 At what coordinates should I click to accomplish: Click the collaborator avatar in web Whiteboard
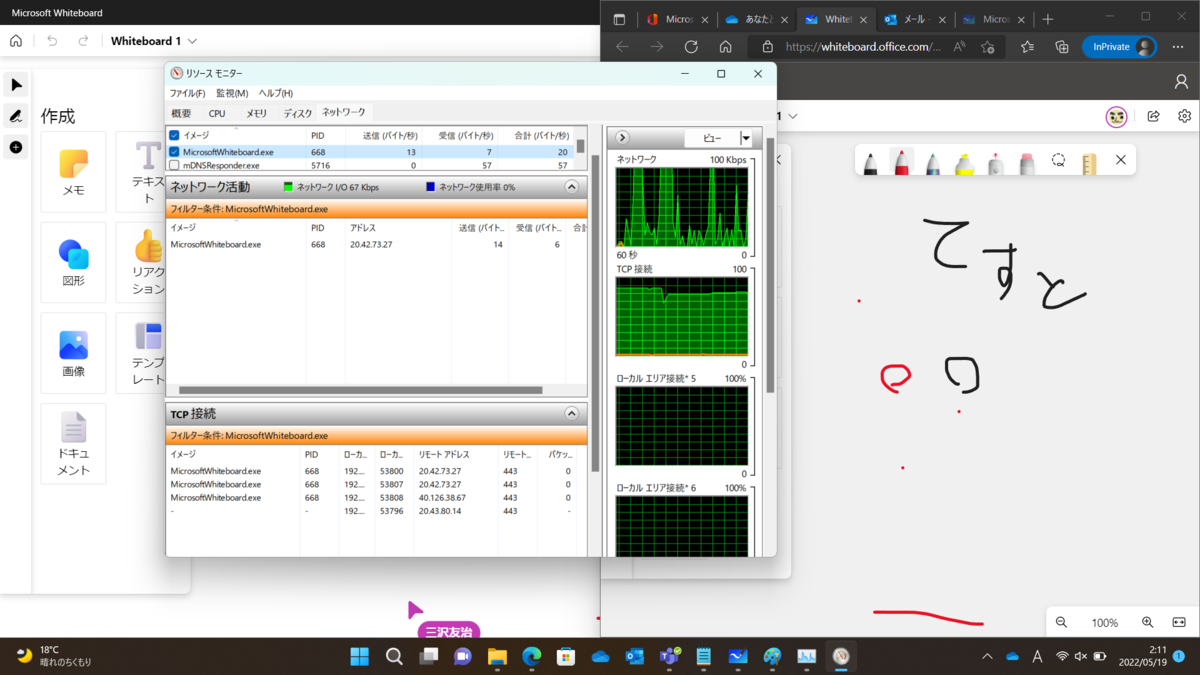click(1117, 117)
